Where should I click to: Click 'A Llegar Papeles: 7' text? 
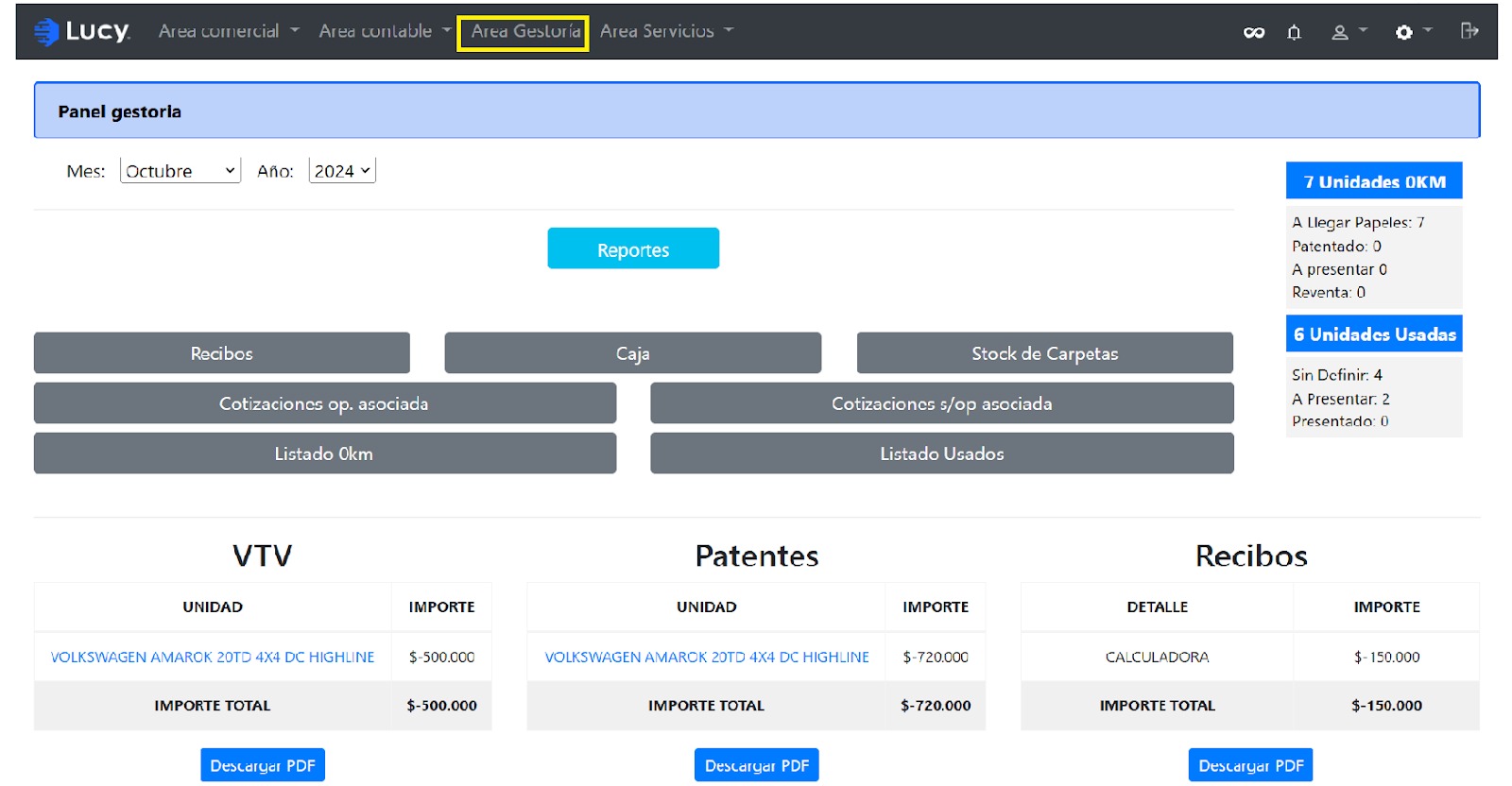pos(1358,223)
